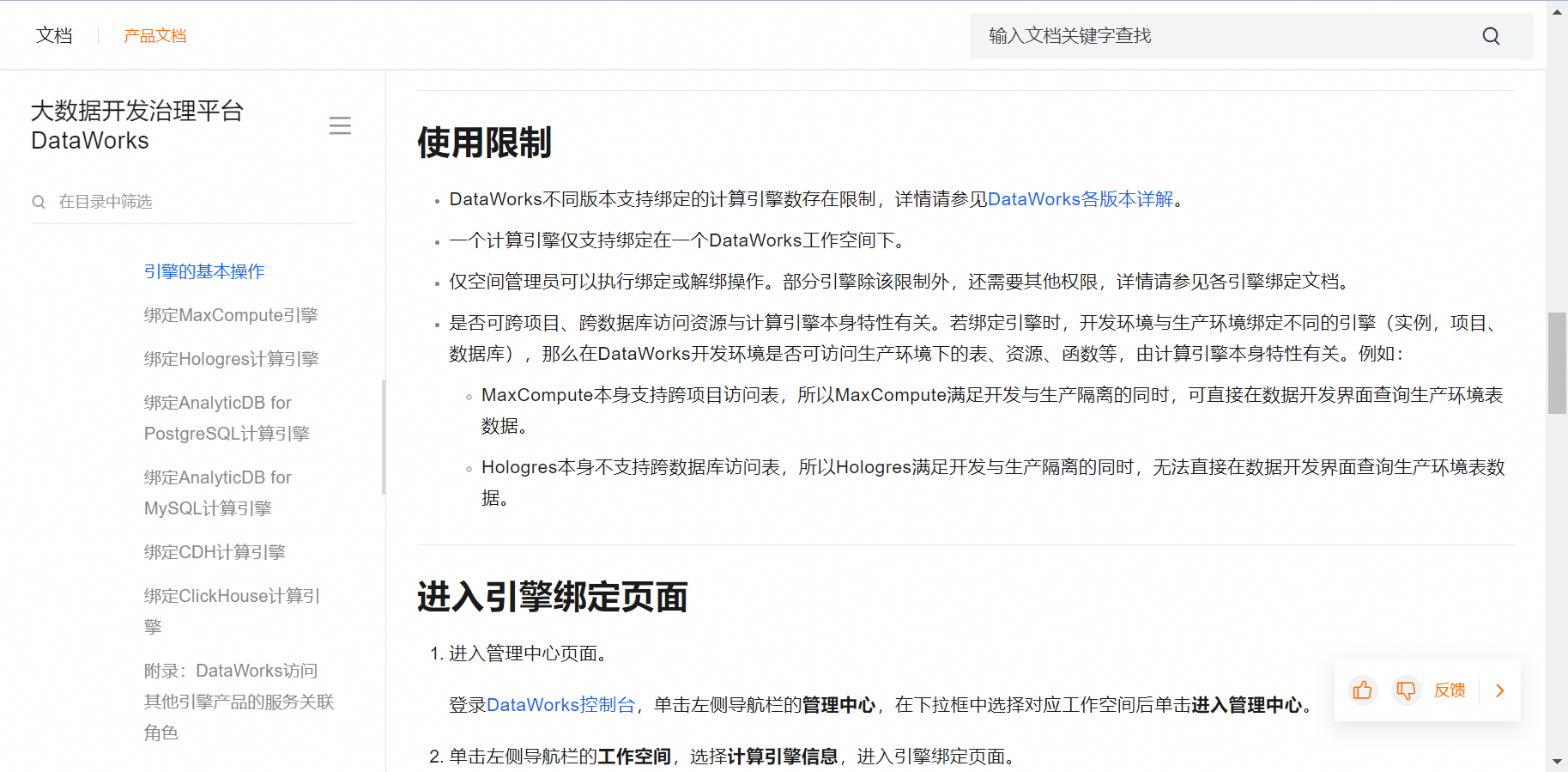The width and height of the screenshot is (1568, 772).
Task: Click the 反馈 feedback button
Action: (x=1450, y=690)
